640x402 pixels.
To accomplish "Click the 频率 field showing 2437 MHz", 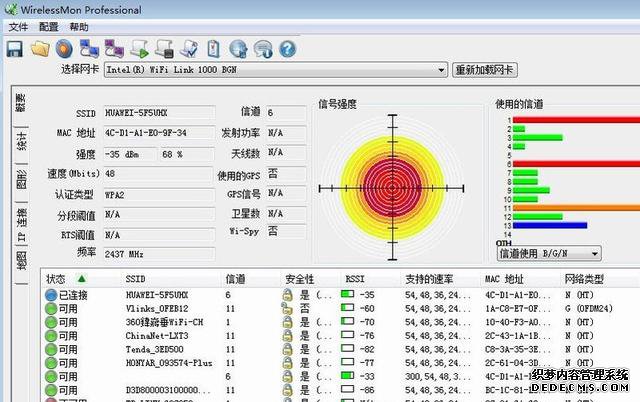I will pos(159,254).
